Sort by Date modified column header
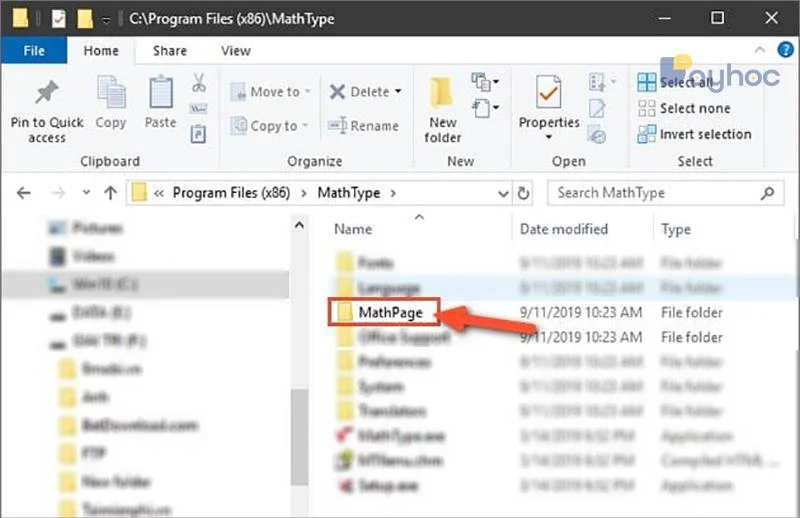 coord(564,229)
